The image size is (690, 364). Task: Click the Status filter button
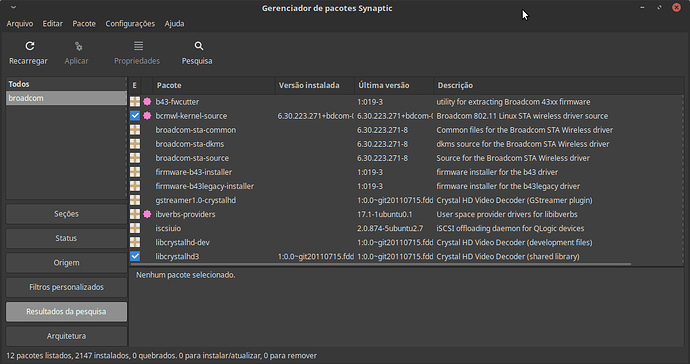pos(66,238)
